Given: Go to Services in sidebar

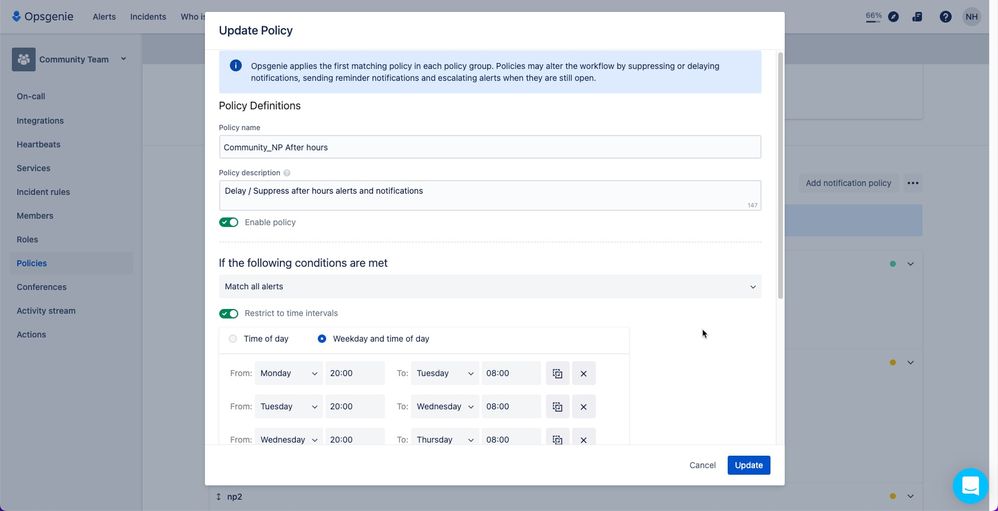Looking at the screenshot, I should (33, 168).
